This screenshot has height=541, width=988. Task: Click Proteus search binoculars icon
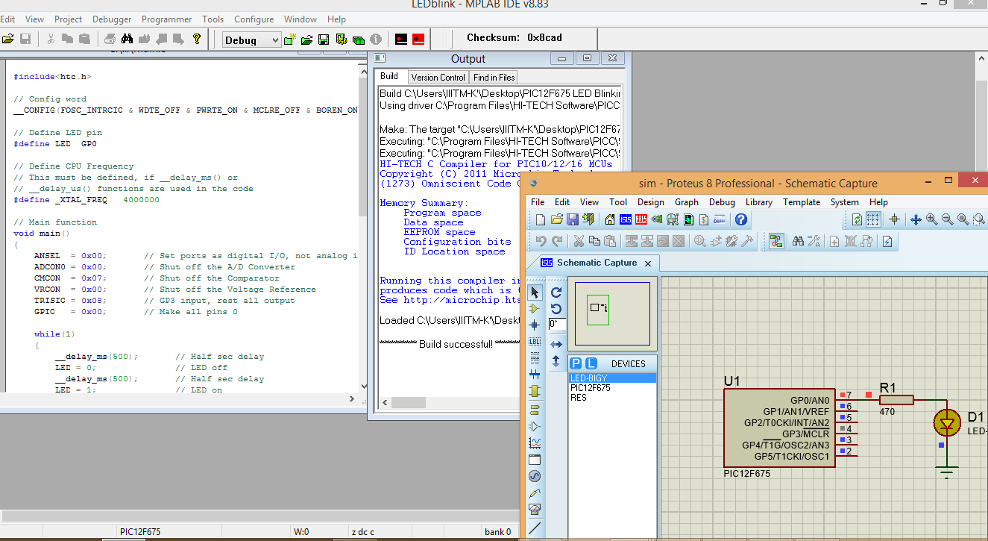[x=798, y=241]
